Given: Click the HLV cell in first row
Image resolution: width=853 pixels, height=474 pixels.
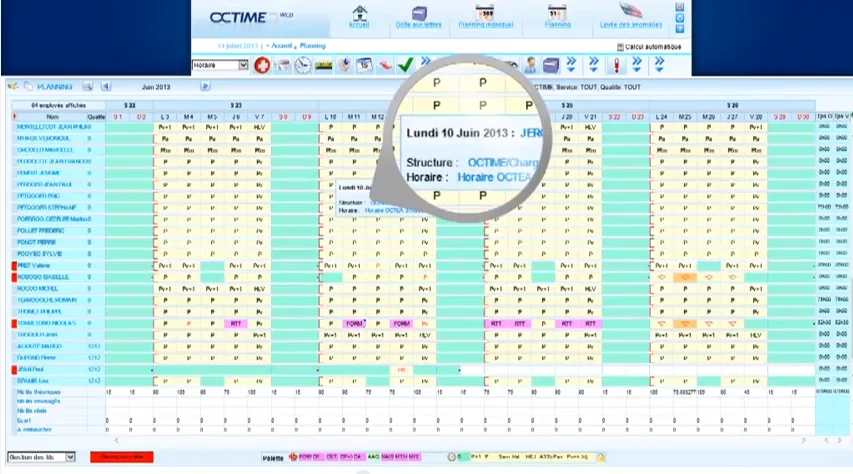Looking at the screenshot, I should coord(259,127).
